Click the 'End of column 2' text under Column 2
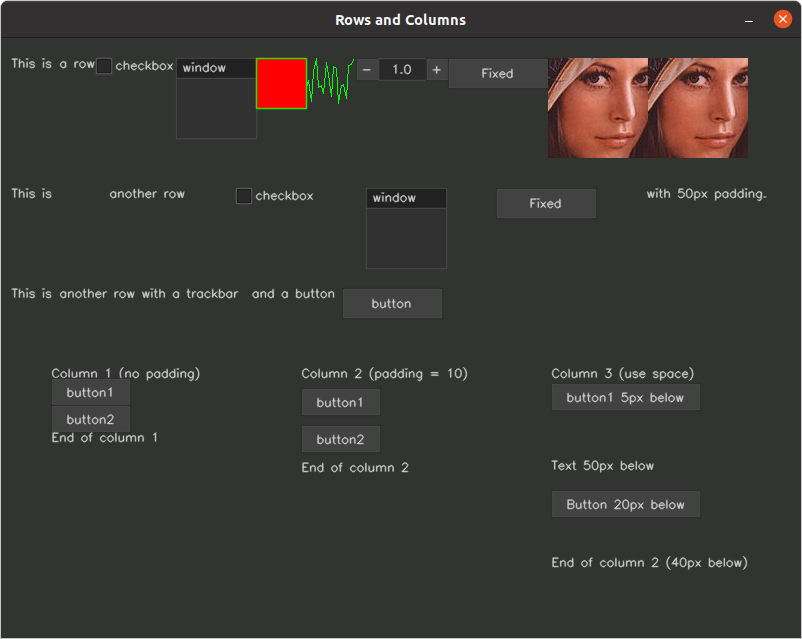802x639 pixels. point(355,468)
